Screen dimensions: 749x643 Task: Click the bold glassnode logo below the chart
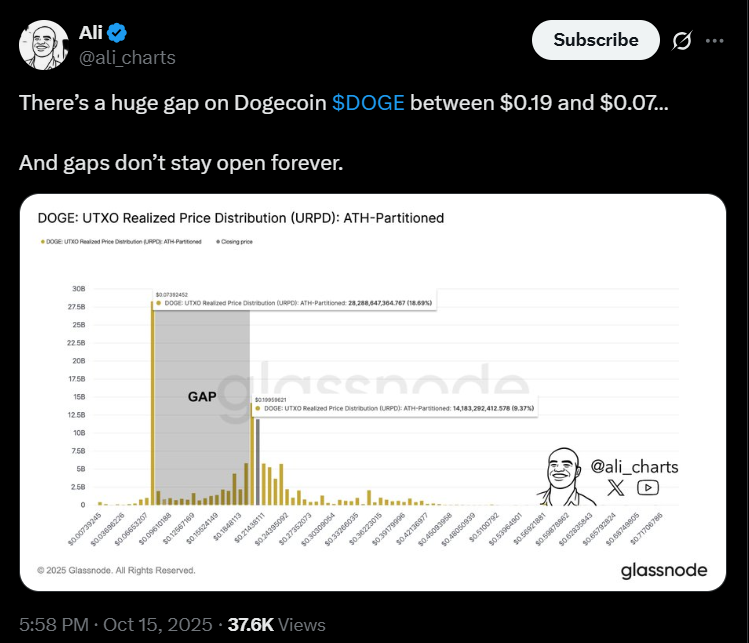[x=663, y=570]
